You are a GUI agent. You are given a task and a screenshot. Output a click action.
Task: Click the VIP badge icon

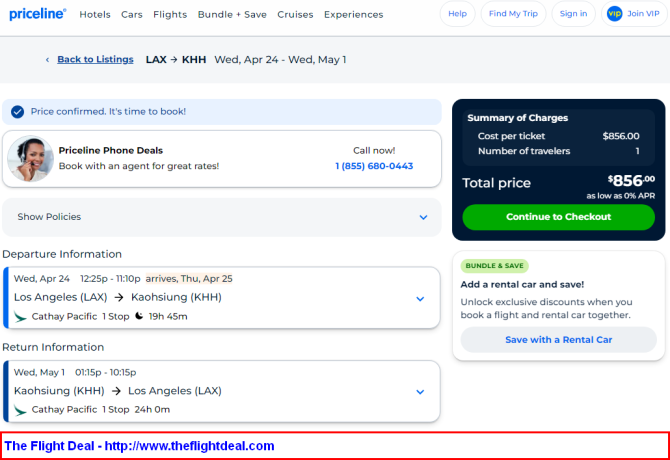(614, 14)
